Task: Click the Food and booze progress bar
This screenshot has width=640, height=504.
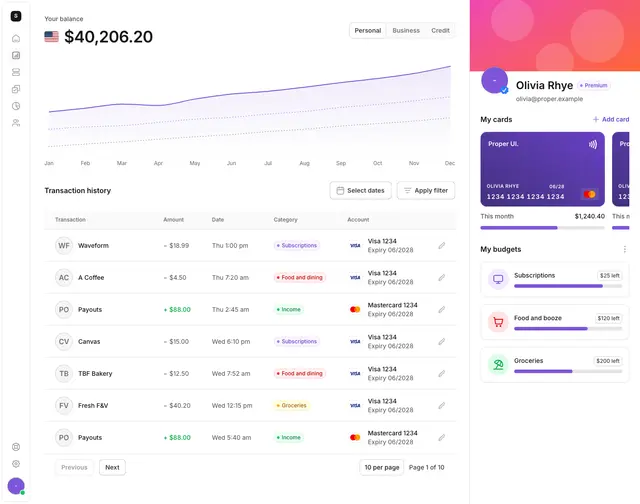Action: coord(568,329)
